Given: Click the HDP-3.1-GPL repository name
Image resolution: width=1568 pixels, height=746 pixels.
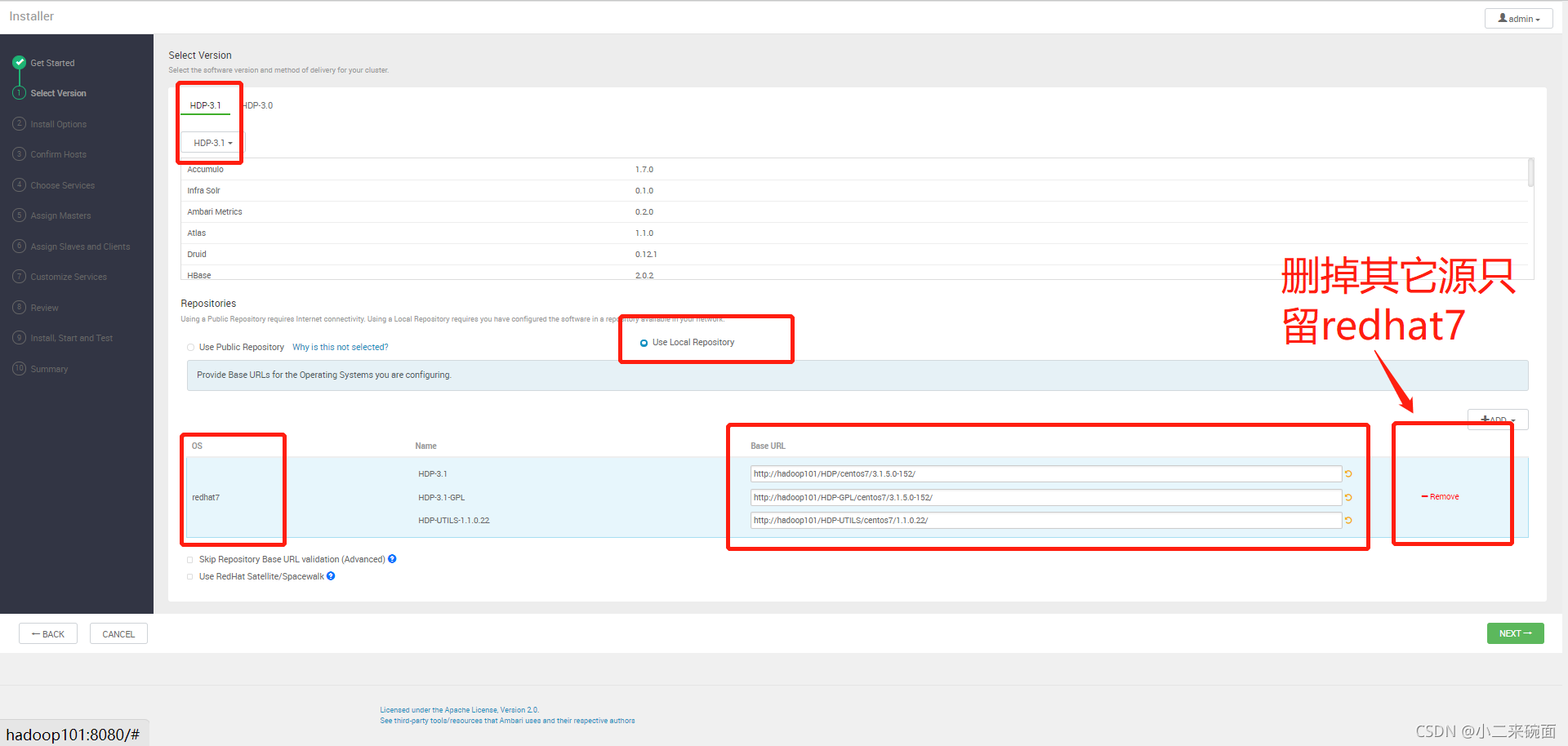Looking at the screenshot, I should point(442,498).
